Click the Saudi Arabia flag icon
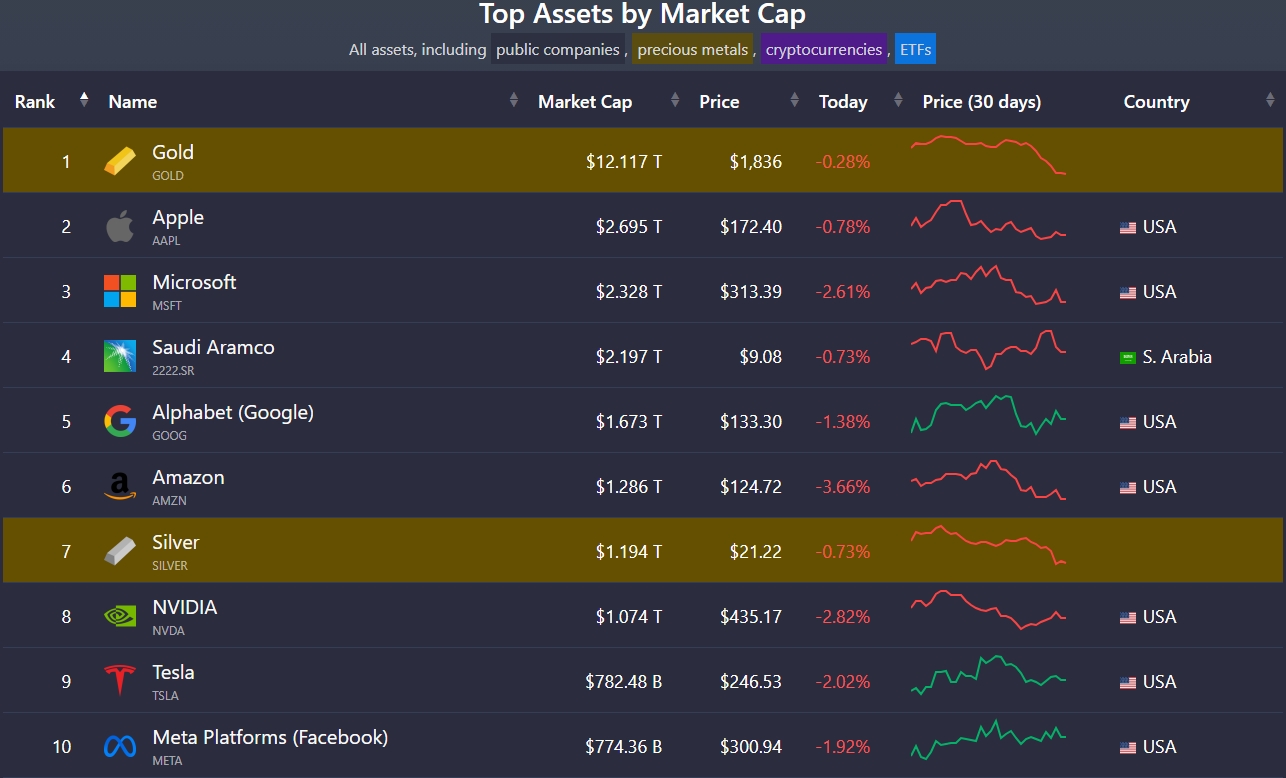This screenshot has width=1286, height=778. click(1128, 357)
